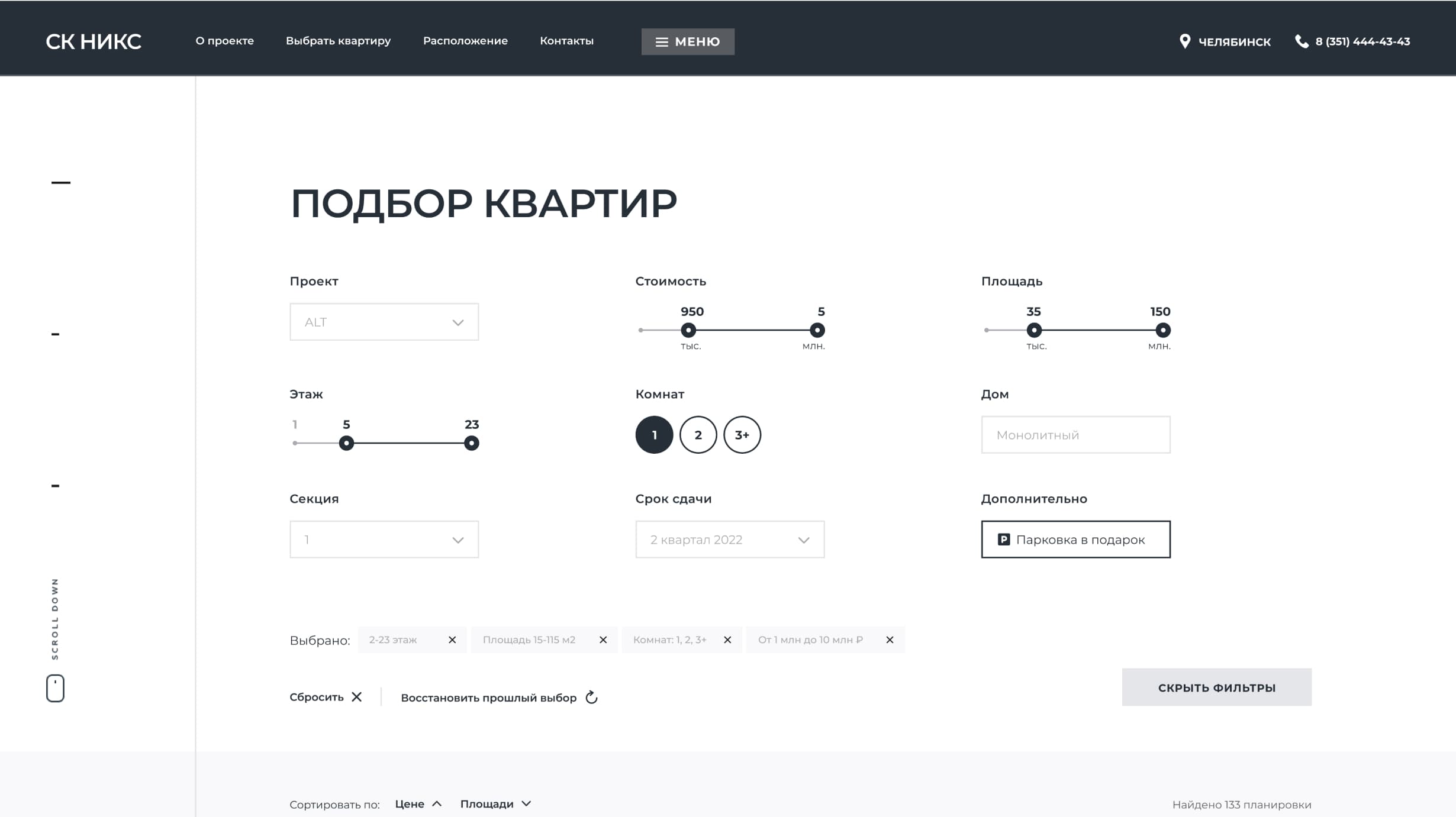Click the phone icon in header
The width and height of the screenshot is (1456, 817).
click(1302, 41)
